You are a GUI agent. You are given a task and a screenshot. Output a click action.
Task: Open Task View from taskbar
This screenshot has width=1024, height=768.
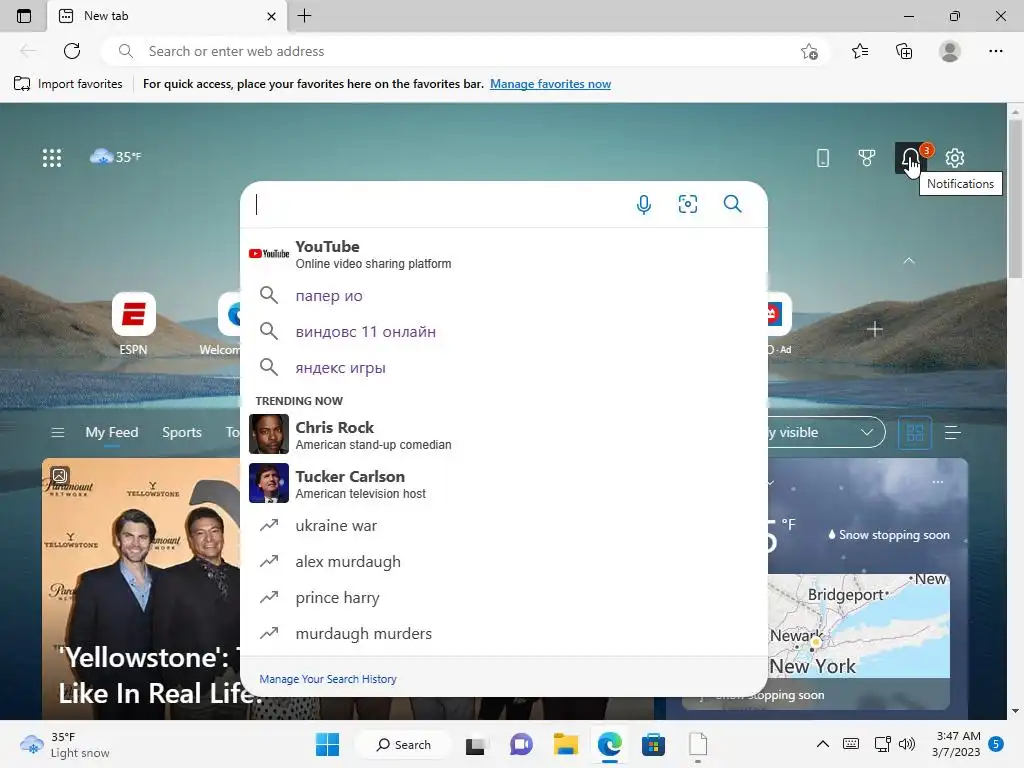tap(475, 745)
